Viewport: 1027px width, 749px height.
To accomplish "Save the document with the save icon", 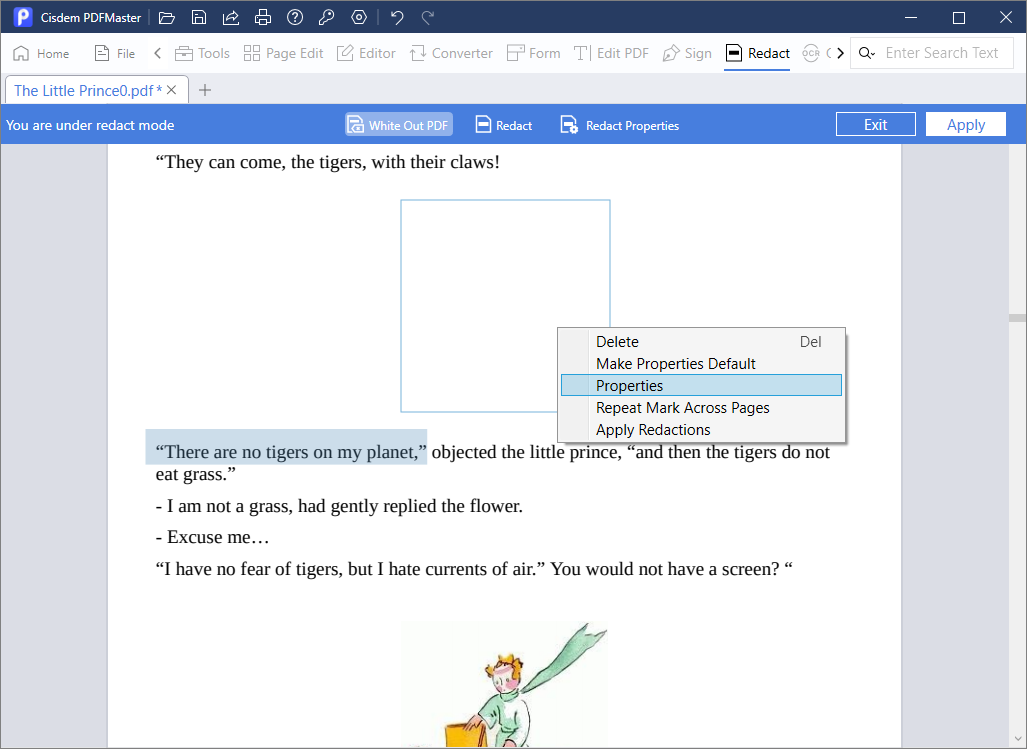I will (x=199, y=18).
